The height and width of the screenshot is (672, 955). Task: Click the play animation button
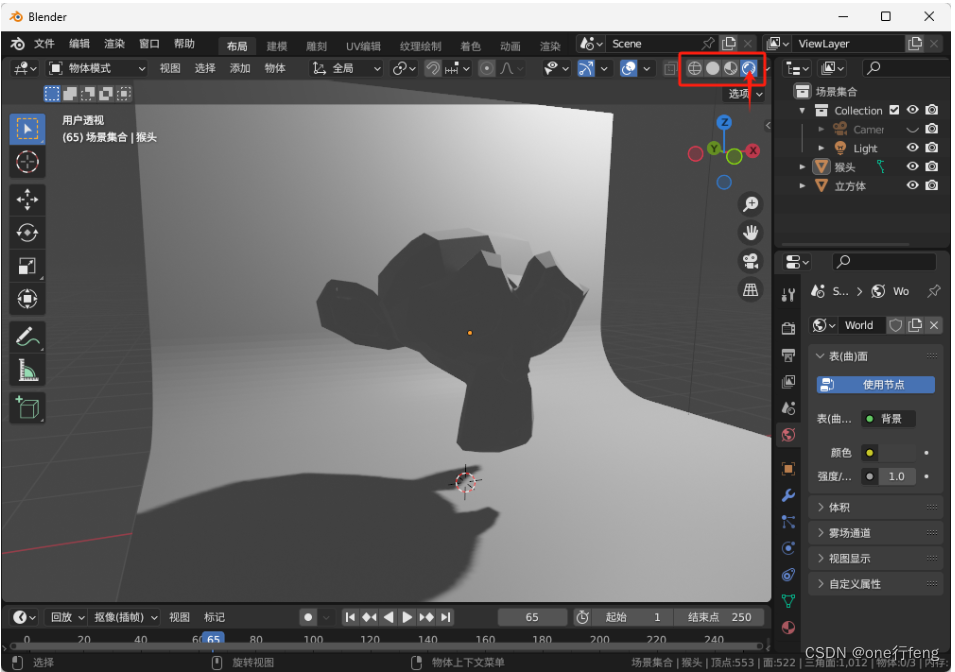(407, 617)
